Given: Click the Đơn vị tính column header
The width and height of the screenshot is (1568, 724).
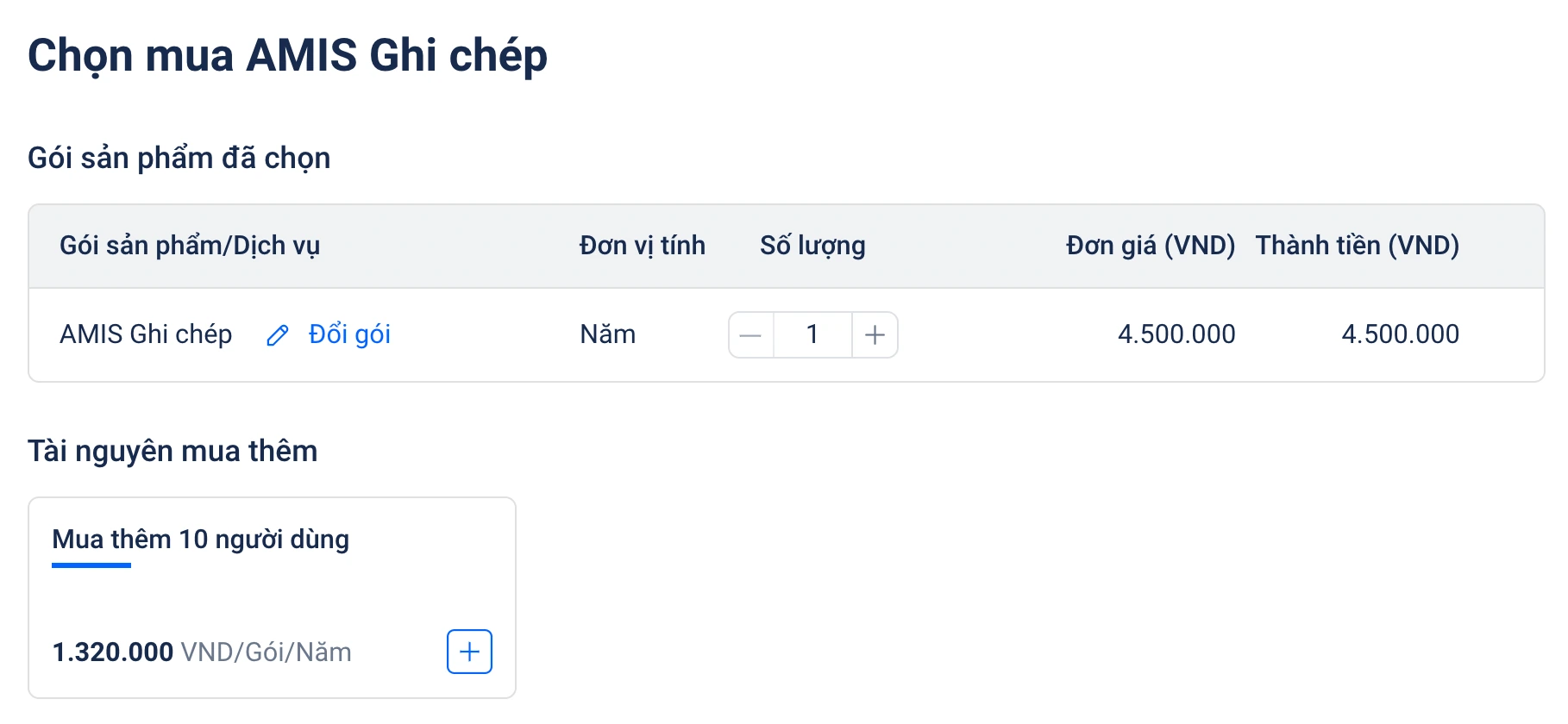Looking at the screenshot, I should pyautogui.click(x=642, y=246).
